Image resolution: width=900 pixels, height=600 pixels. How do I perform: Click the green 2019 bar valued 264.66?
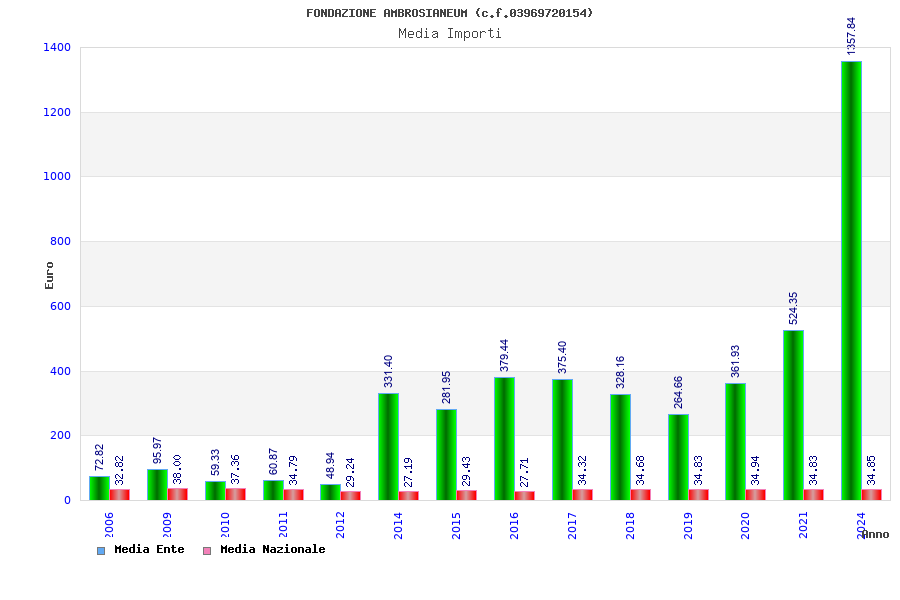pyautogui.click(x=678, y=457)
